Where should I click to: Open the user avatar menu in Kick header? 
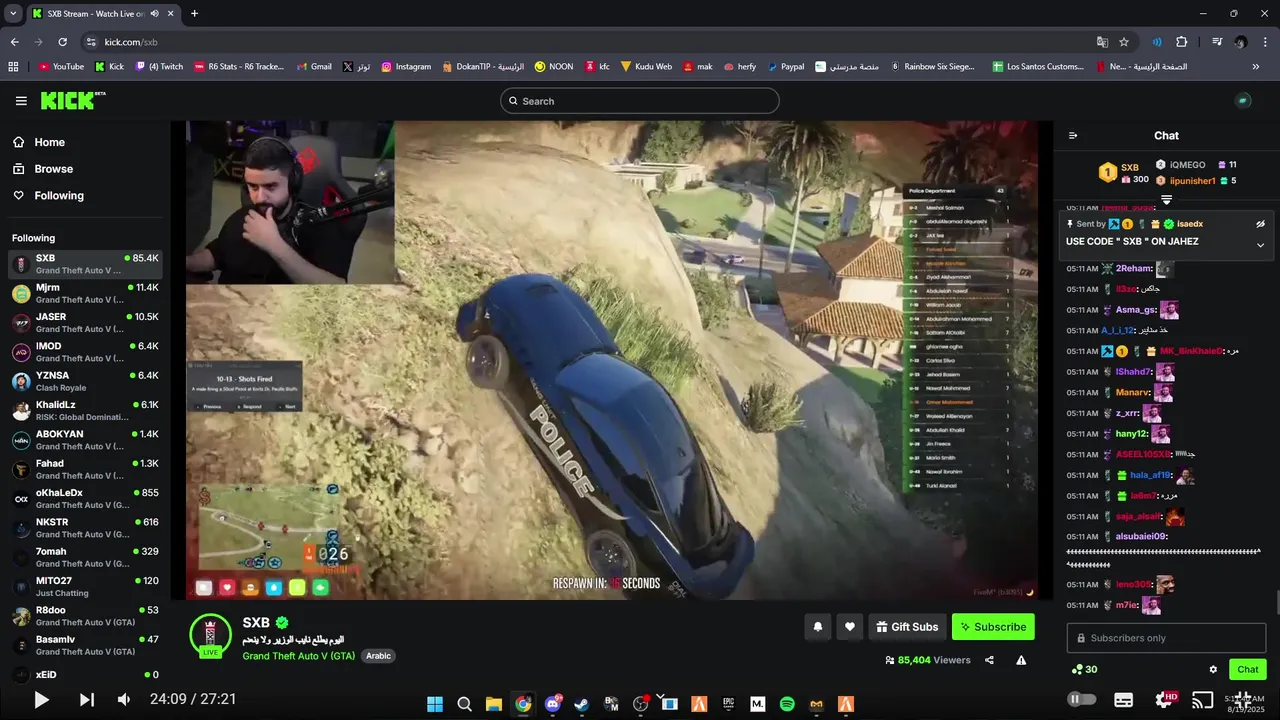click(x=1243, y=101)
